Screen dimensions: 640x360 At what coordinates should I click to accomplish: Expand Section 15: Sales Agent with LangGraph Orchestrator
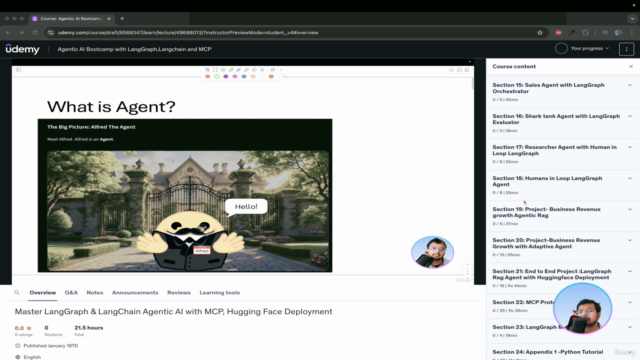(630, 85)
